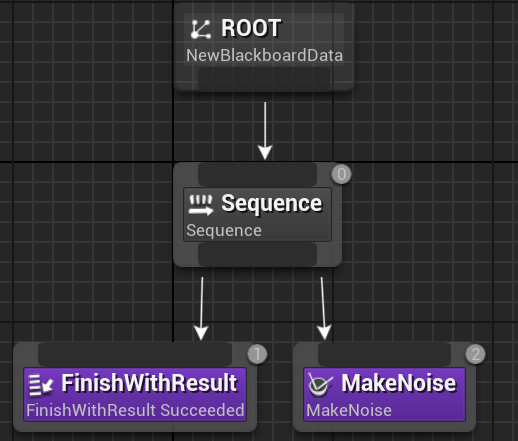Select the MakeNoise task node title
Image resolution: width=518 pixels, height=441 pixels.
(x=398, y=383)
